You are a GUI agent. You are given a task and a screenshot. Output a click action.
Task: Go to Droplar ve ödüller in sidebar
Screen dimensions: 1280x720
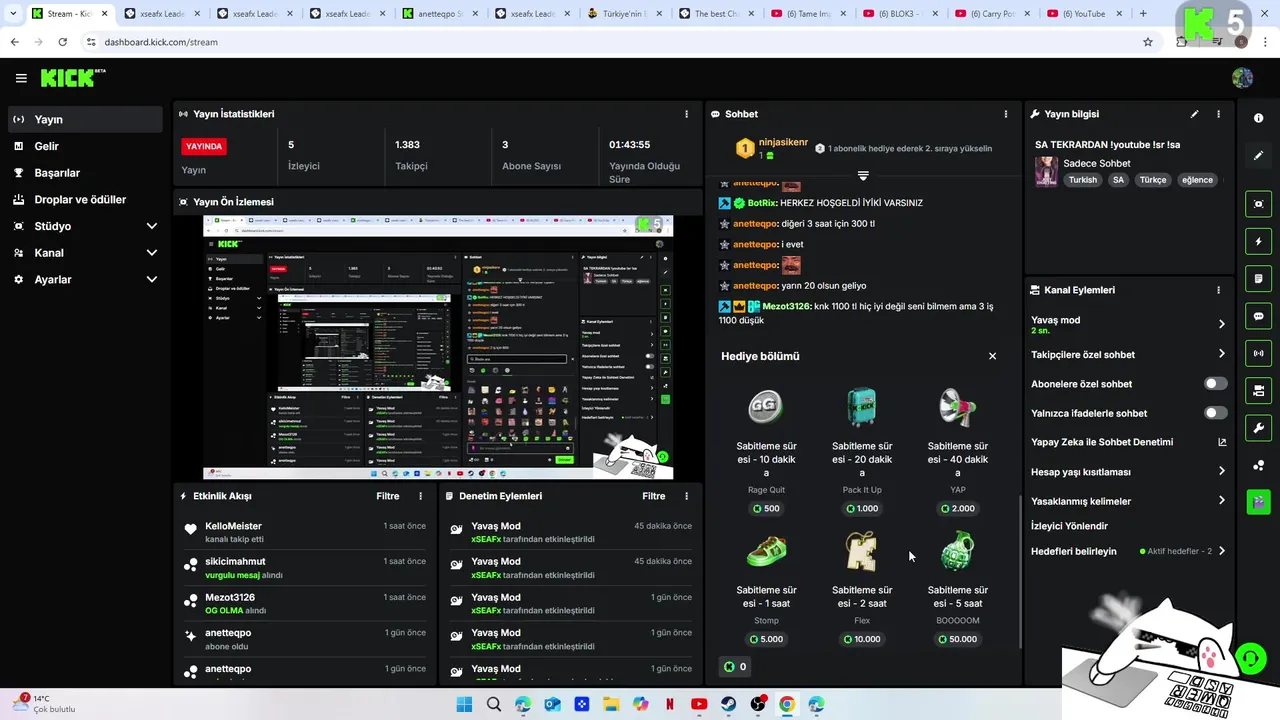tap(85, 200)
